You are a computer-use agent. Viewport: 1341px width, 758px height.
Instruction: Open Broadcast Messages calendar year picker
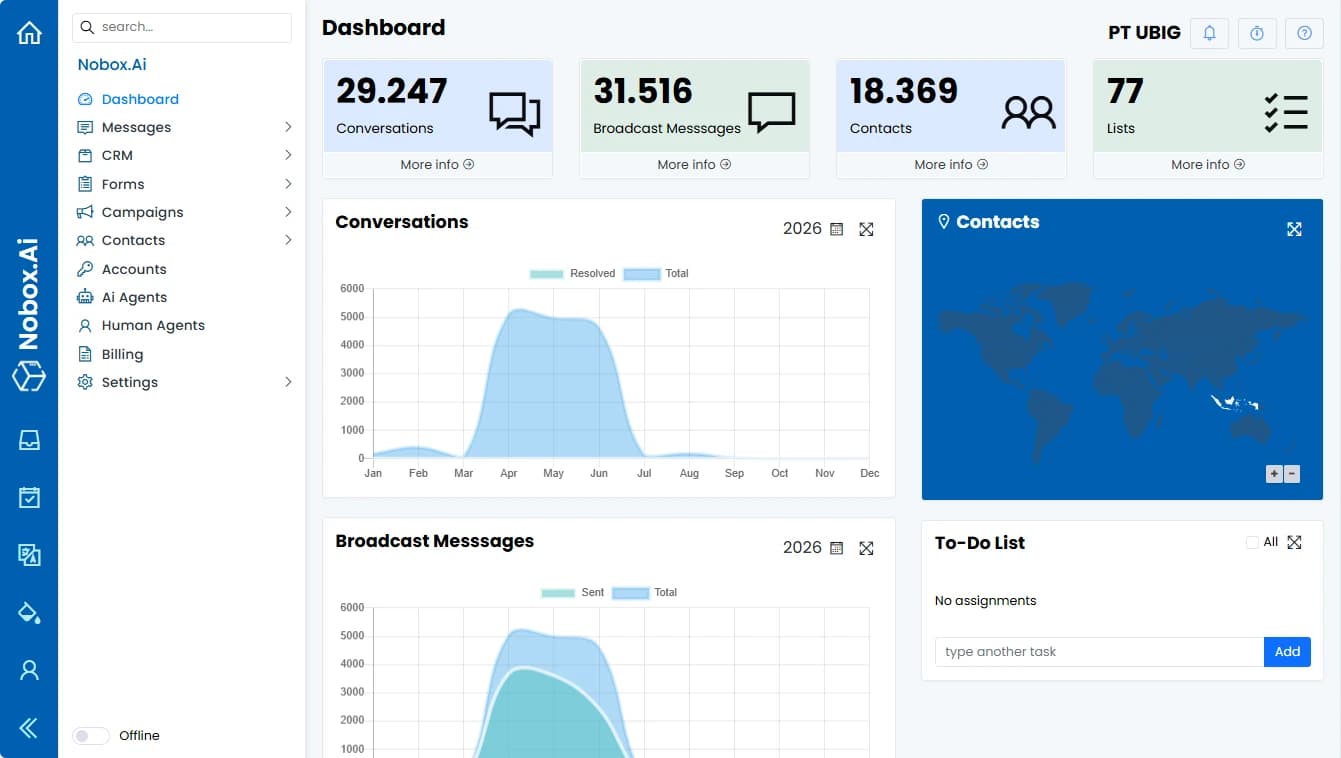tap(837, 548)
